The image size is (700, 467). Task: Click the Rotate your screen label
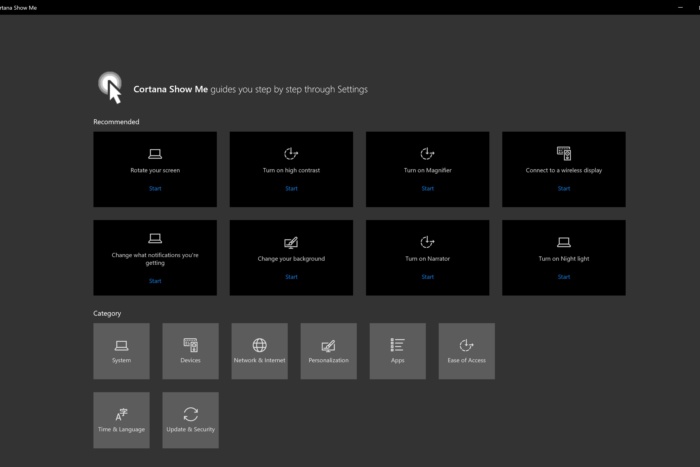pyautogui.click(x=155, y=170)
